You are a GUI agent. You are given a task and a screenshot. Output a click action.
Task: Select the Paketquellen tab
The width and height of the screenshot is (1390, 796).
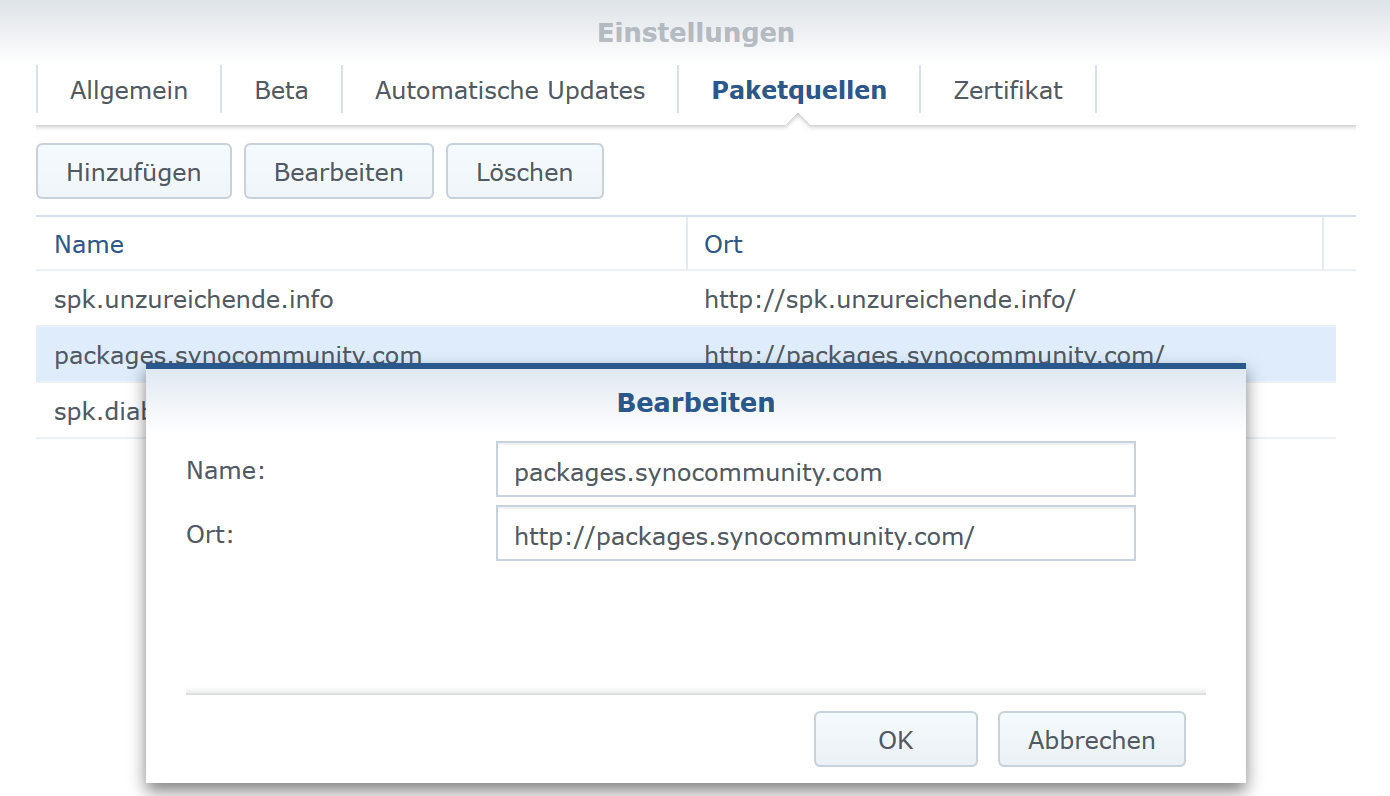click(799, 91)
